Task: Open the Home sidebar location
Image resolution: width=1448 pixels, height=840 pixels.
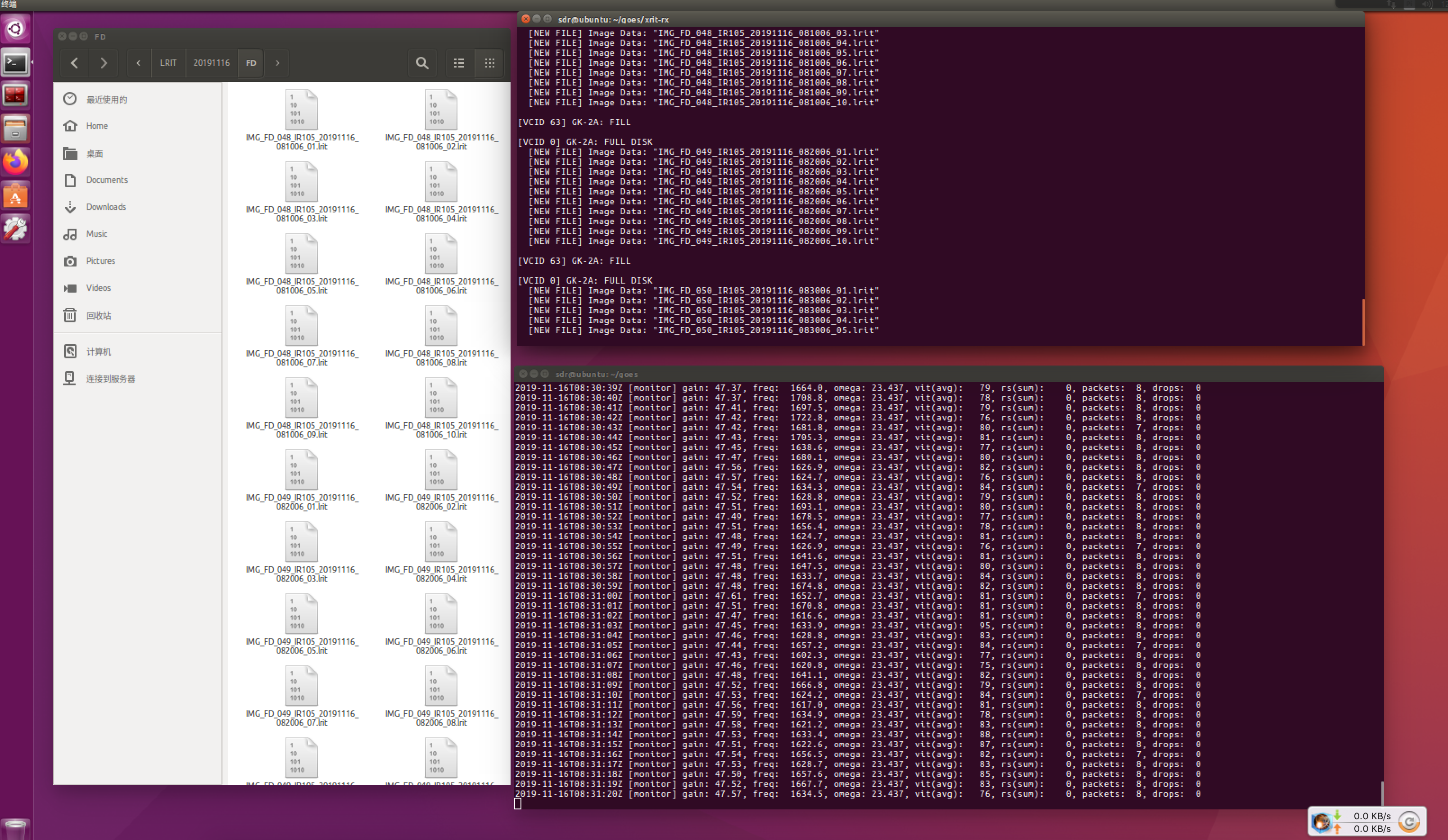Action: 96,126
